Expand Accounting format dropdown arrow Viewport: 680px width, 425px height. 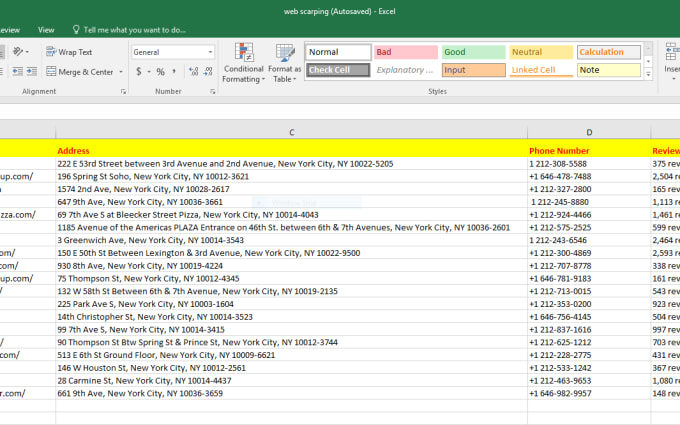pos(149,72)
